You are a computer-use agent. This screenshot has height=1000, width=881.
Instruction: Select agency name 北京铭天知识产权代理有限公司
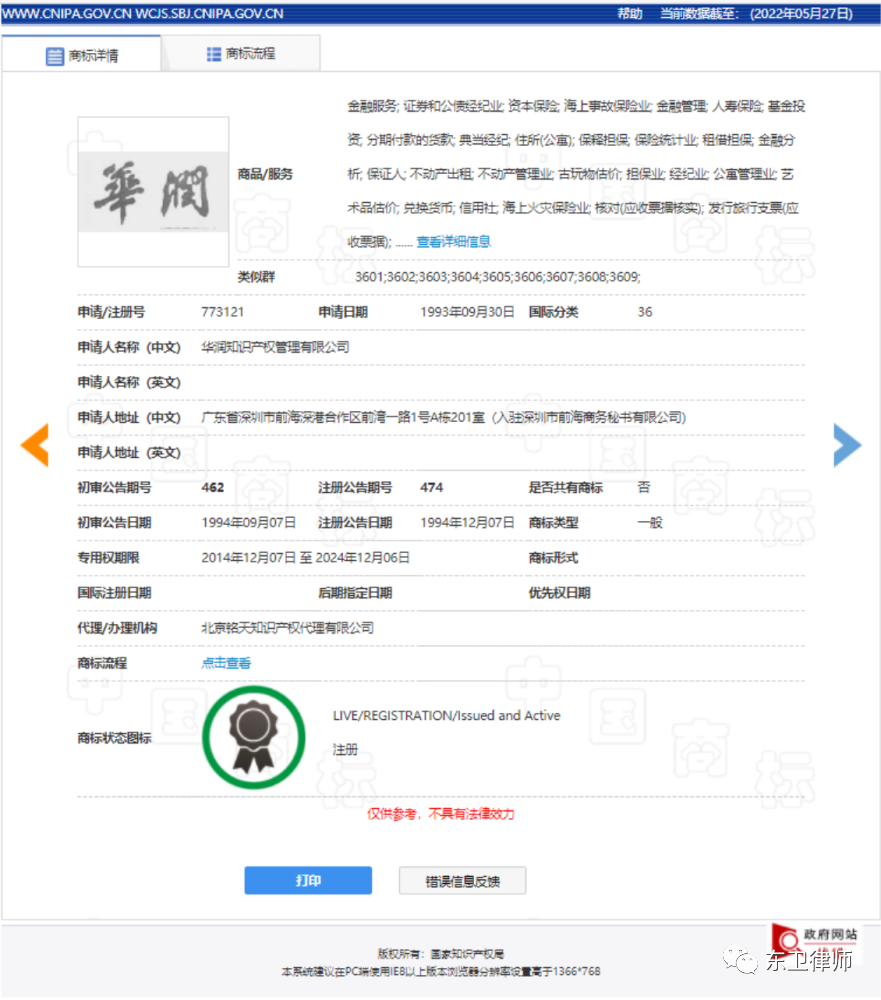288,628
